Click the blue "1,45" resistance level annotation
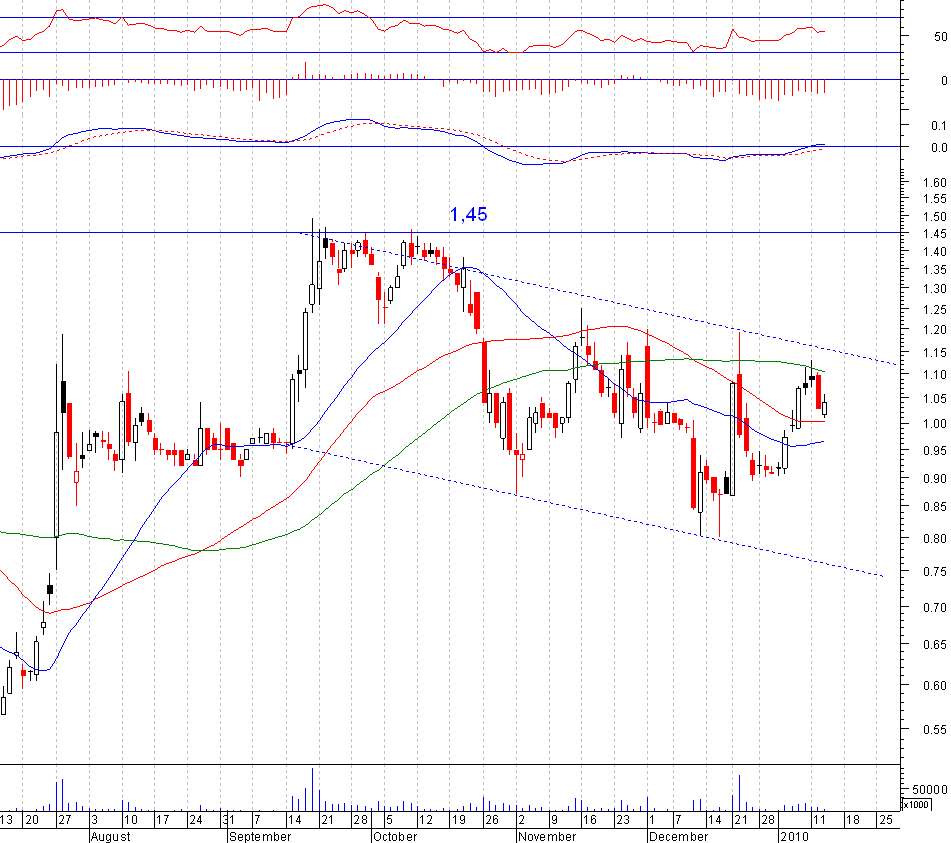This screenshot has height=843, width=951. 468,214
